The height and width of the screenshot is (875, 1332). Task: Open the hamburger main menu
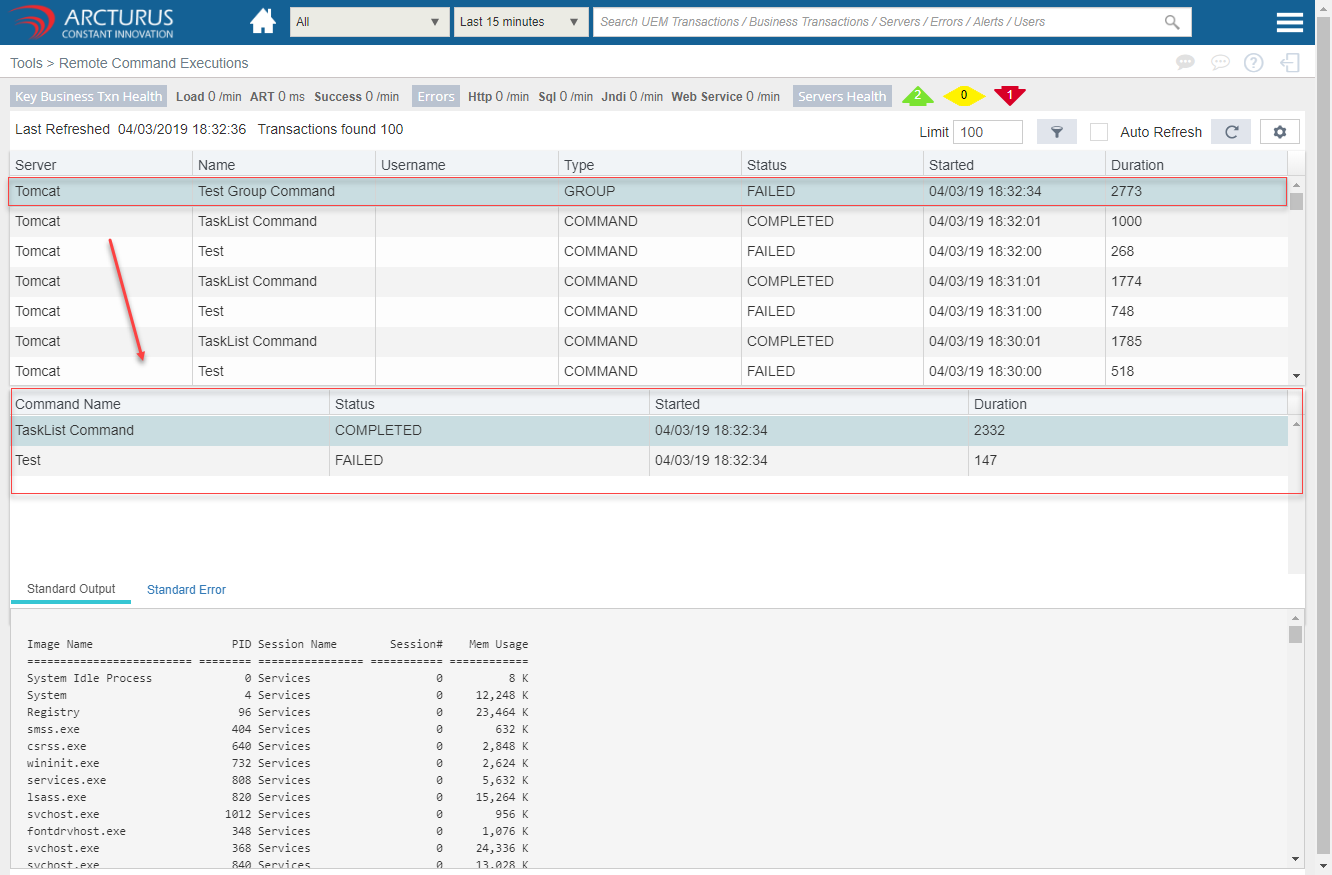click(x=1289, y=22)
